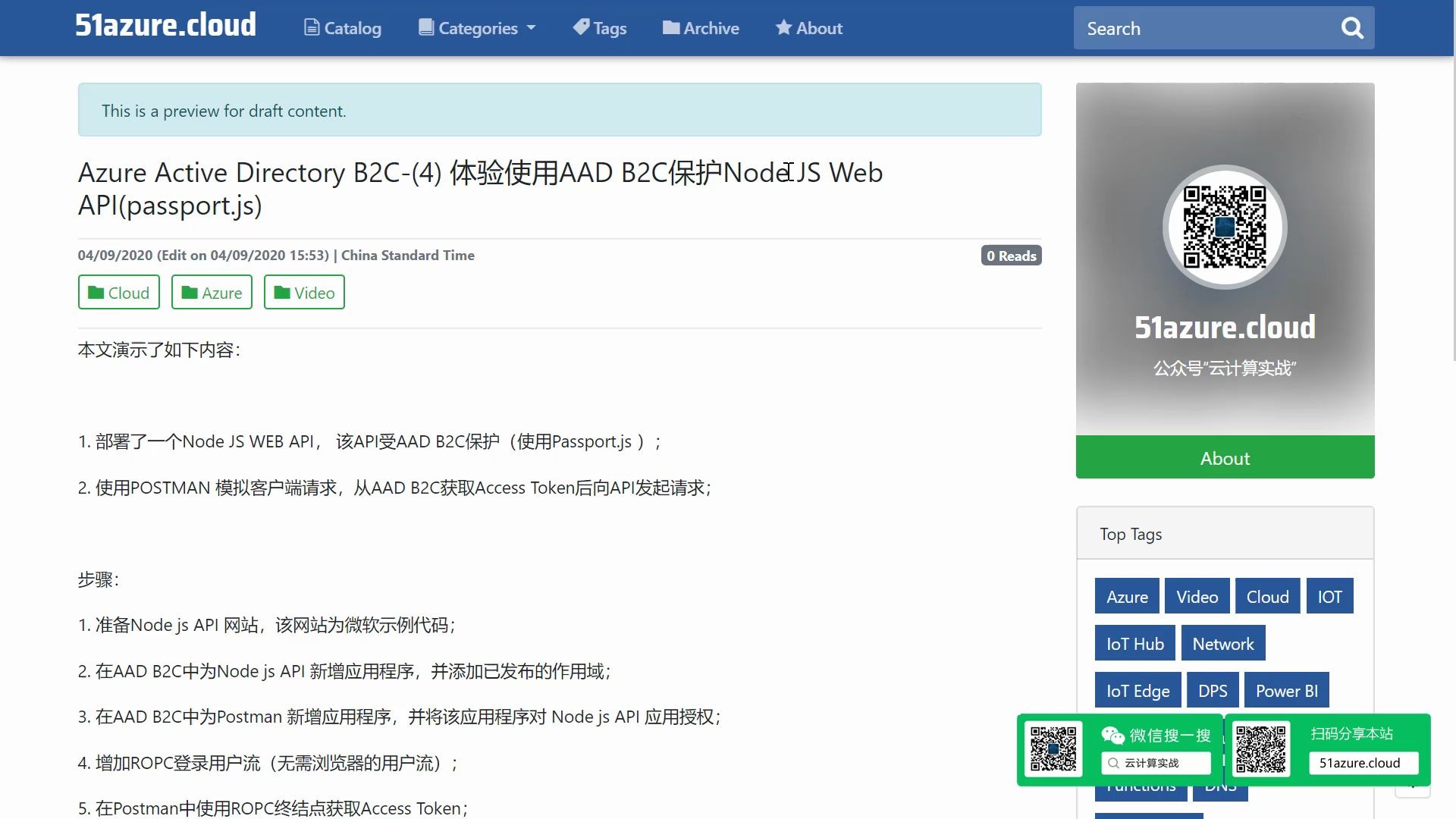
Task: Select the IoT Hub tag
Action: [1134, 643]
